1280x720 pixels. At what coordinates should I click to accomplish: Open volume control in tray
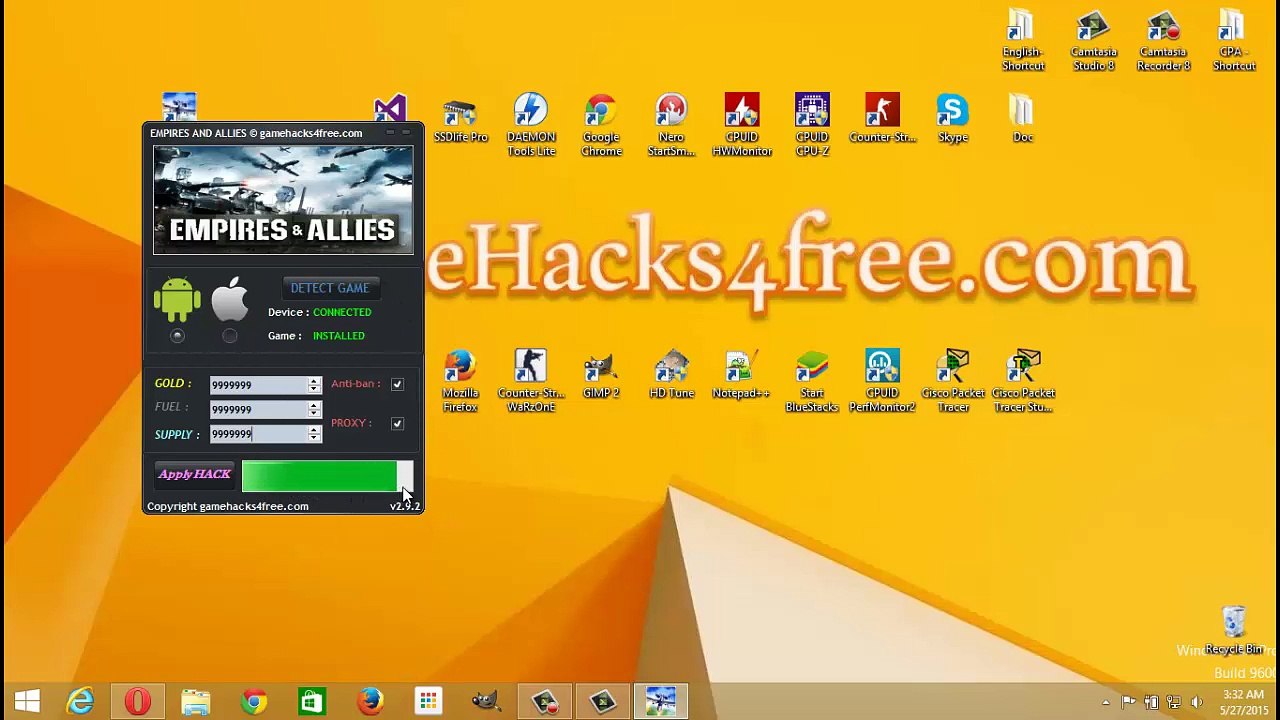[x=1197, y=702]
